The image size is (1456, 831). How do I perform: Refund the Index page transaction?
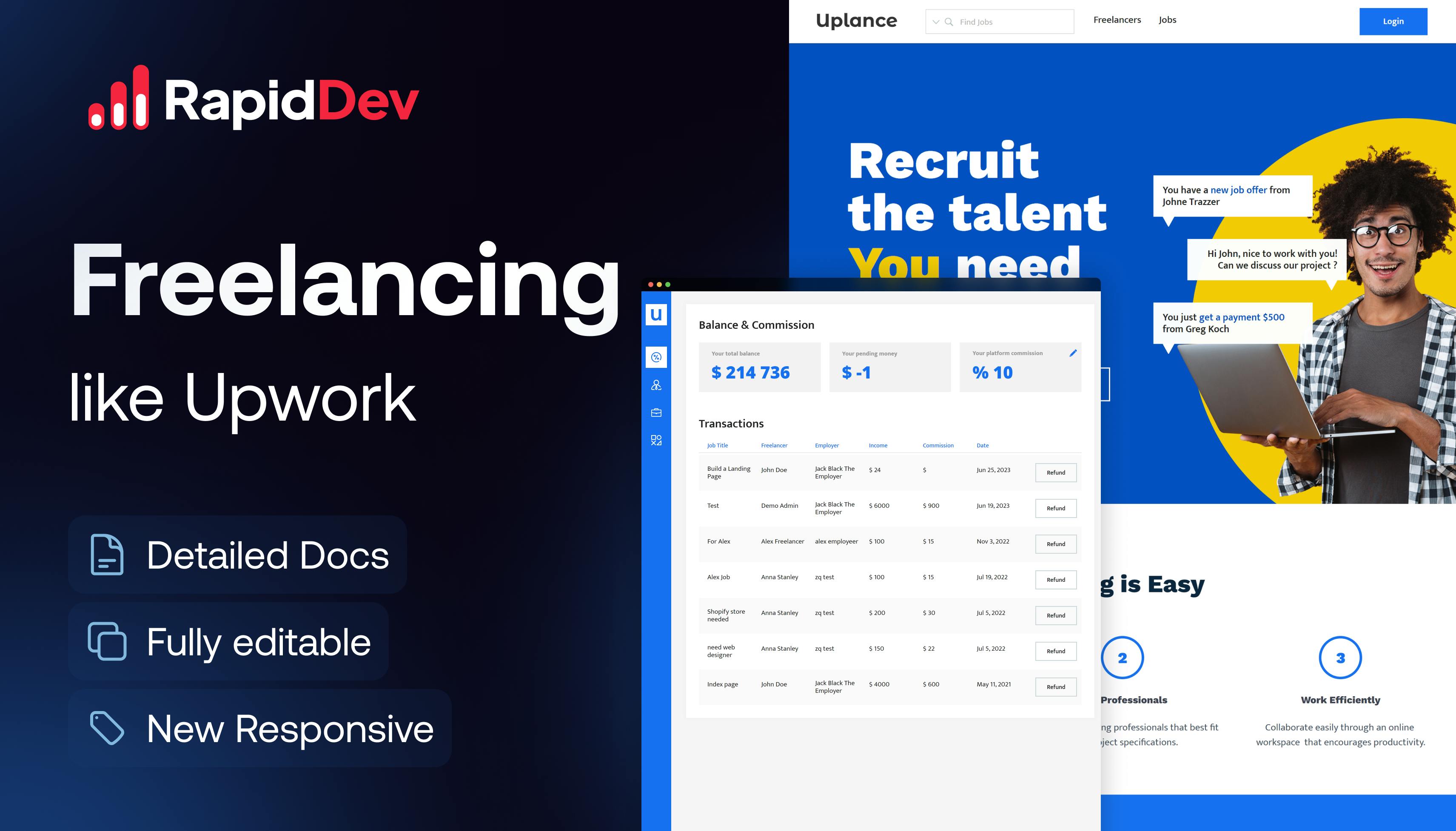coord(1056,686)
